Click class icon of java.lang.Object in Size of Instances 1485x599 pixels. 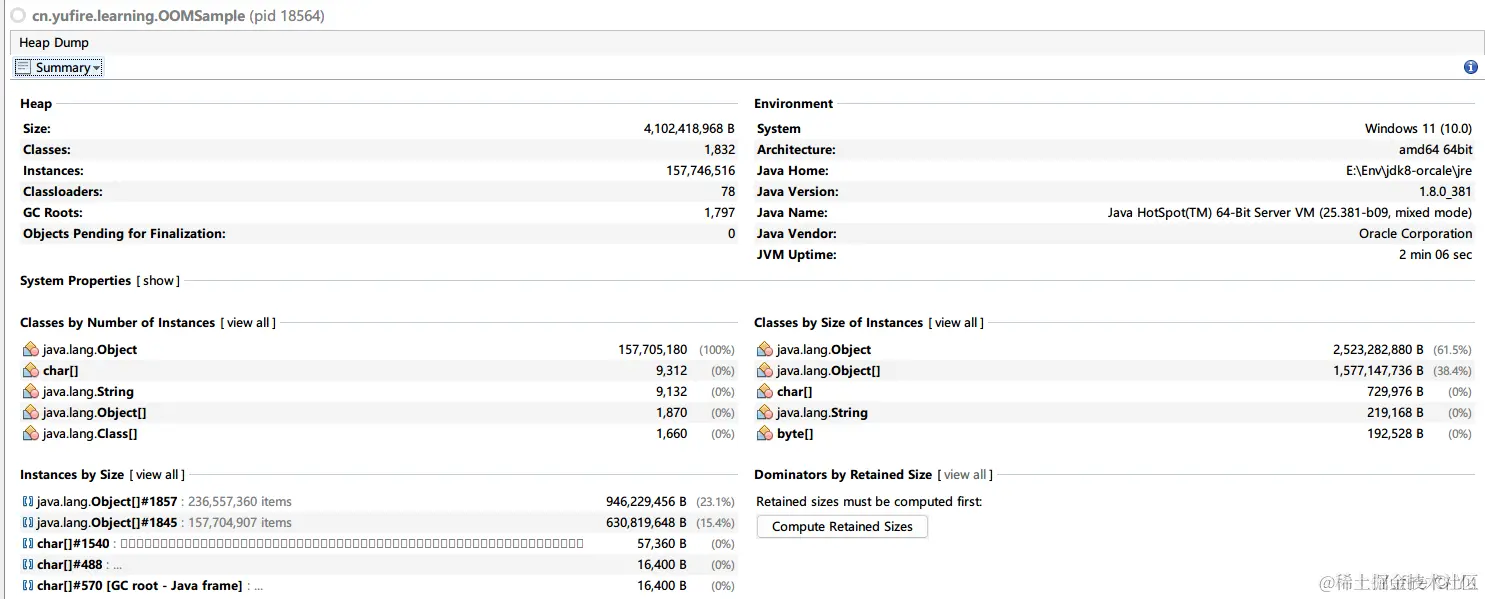coord(765,350)
